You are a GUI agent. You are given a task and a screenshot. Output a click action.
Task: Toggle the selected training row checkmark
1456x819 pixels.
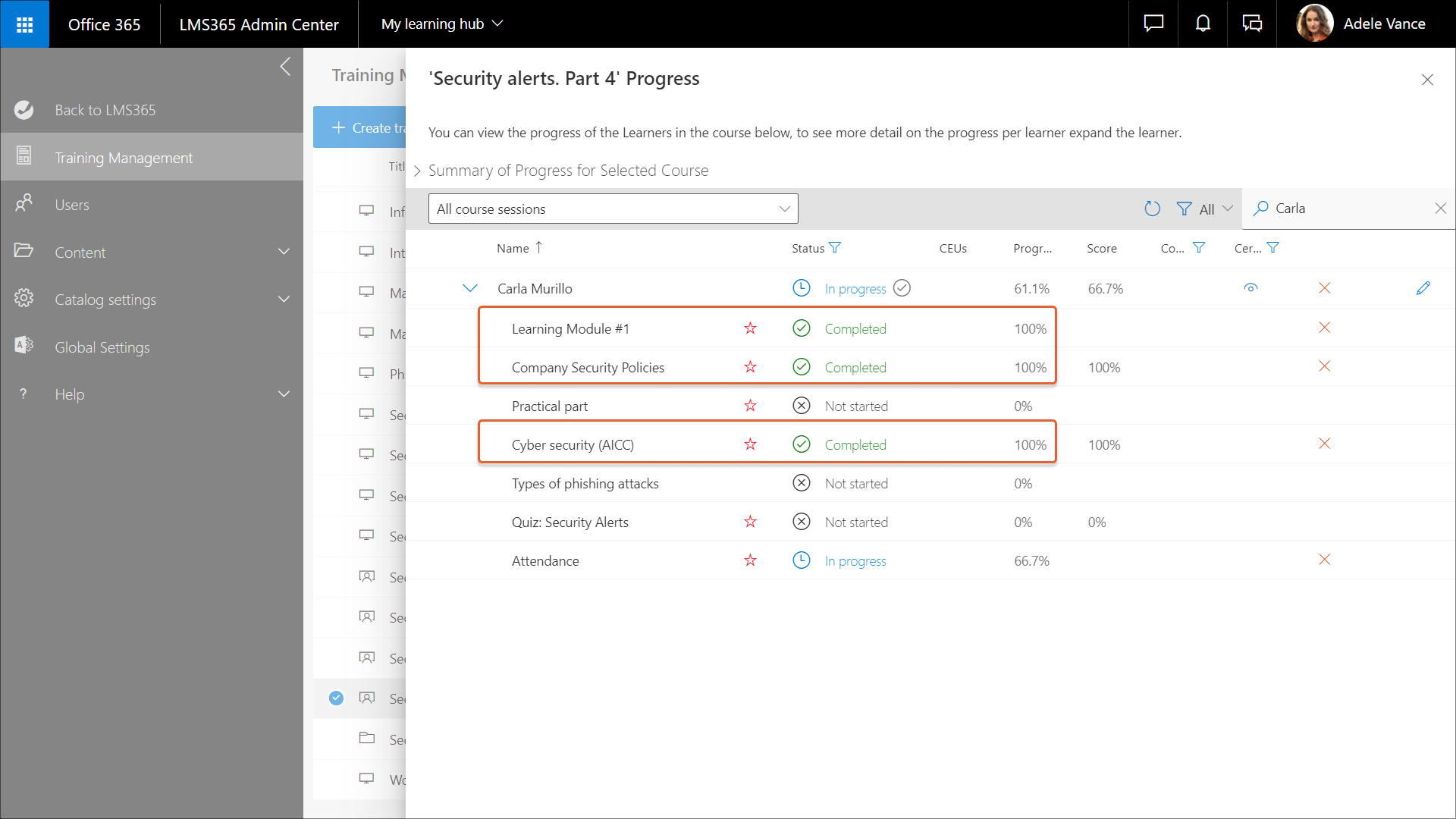point(336,698)
